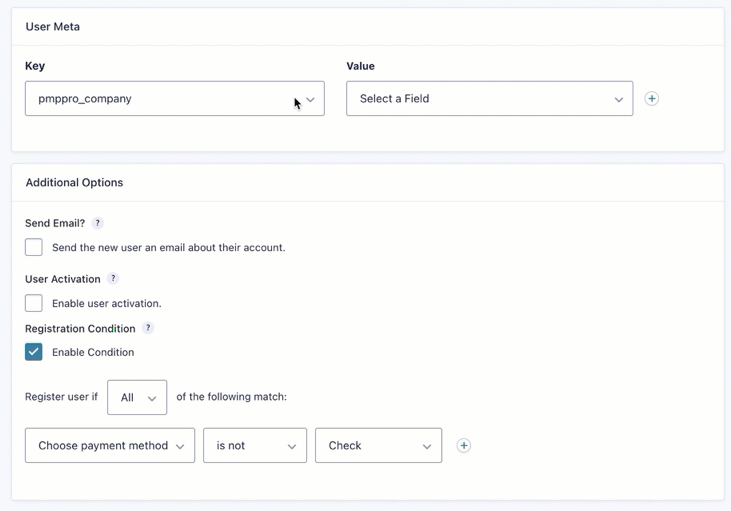Click the 'Registration Condition' field label
Viewport: 731px width, 511px height.
click(x=80, y=329)
